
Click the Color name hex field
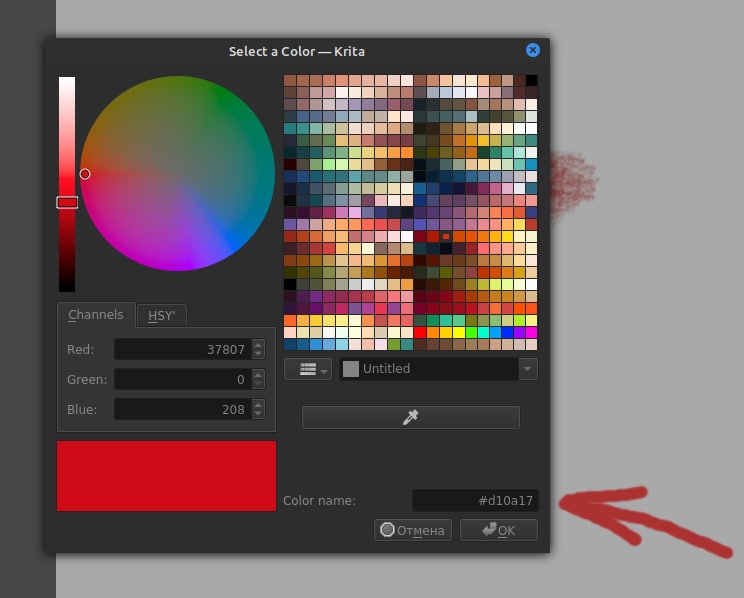tap(475, 501)
